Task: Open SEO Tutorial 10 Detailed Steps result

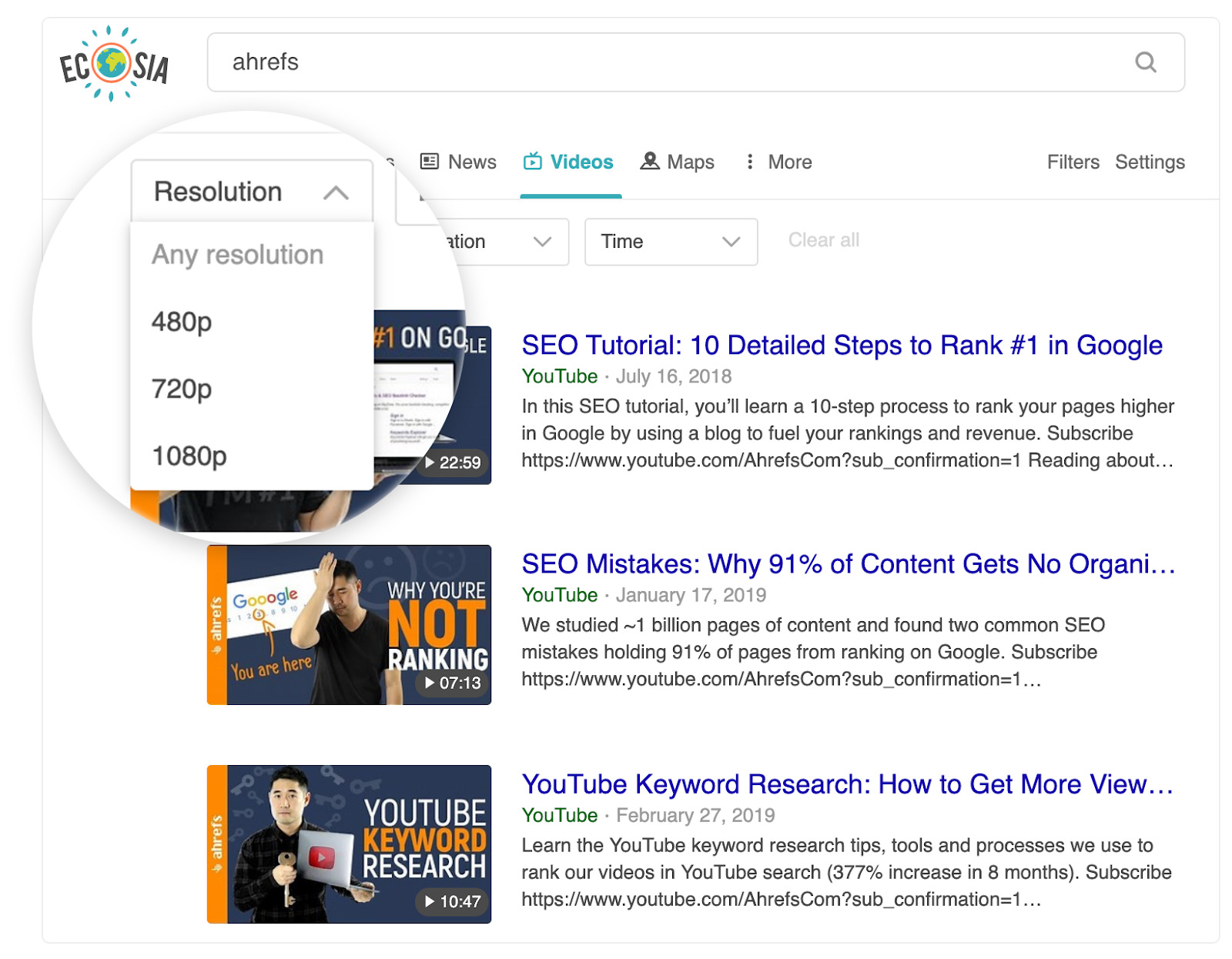Action: pos(842,346)
